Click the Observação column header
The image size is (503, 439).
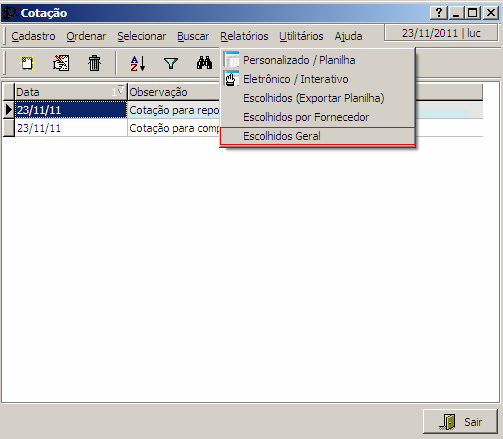(x=173, y=92)
